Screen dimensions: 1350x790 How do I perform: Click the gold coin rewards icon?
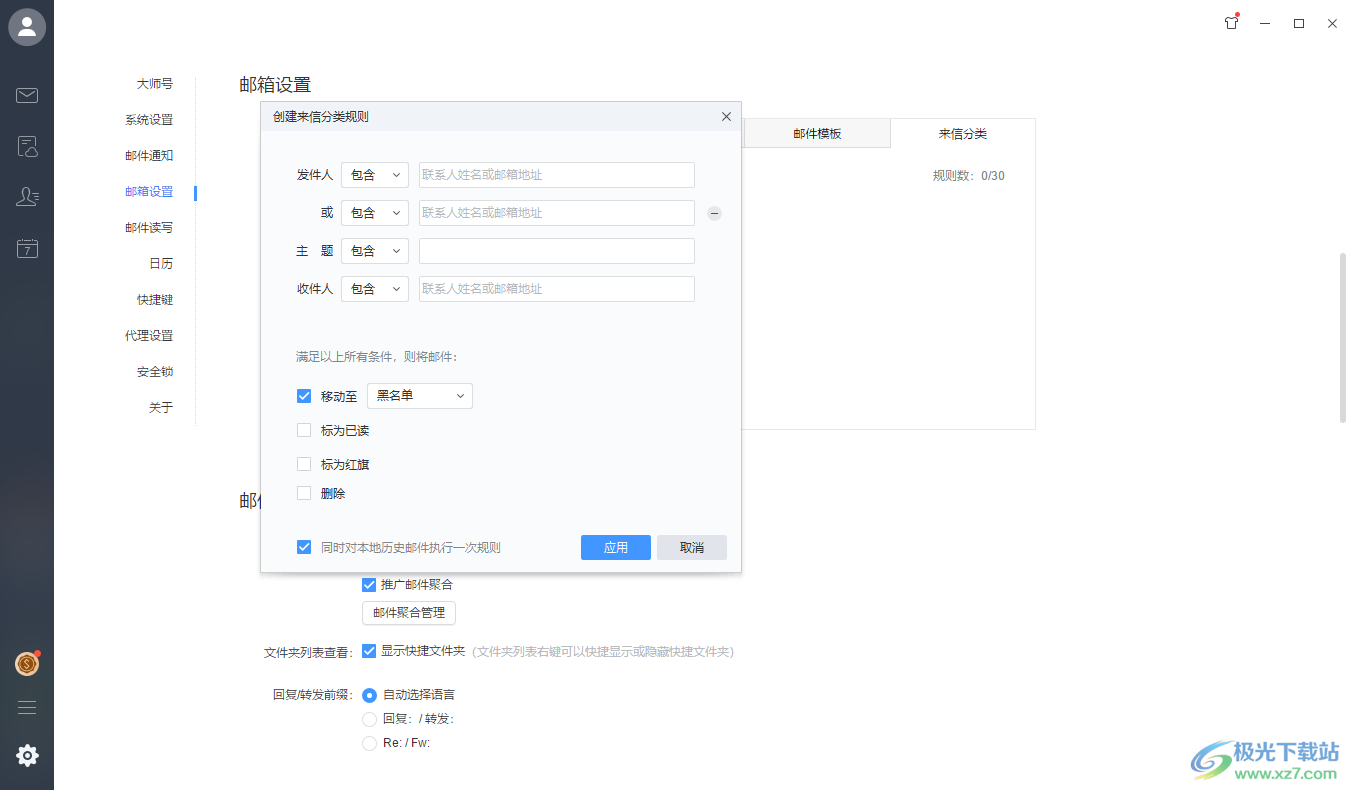pos(27,664)
